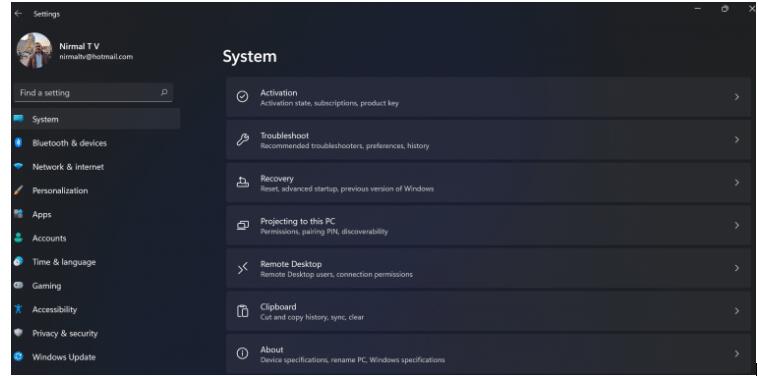
Task: Click the Remote Desktop arrows icon
Action: pyautogui.click(x=242, y=268)
